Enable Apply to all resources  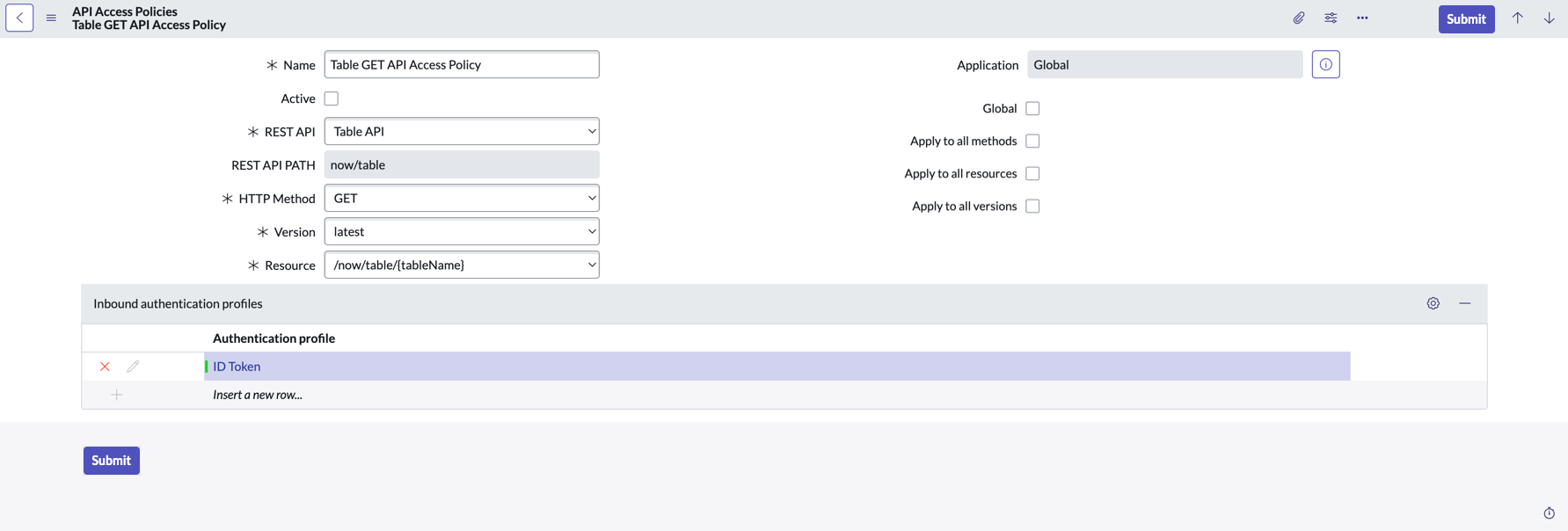point(1032,173)
